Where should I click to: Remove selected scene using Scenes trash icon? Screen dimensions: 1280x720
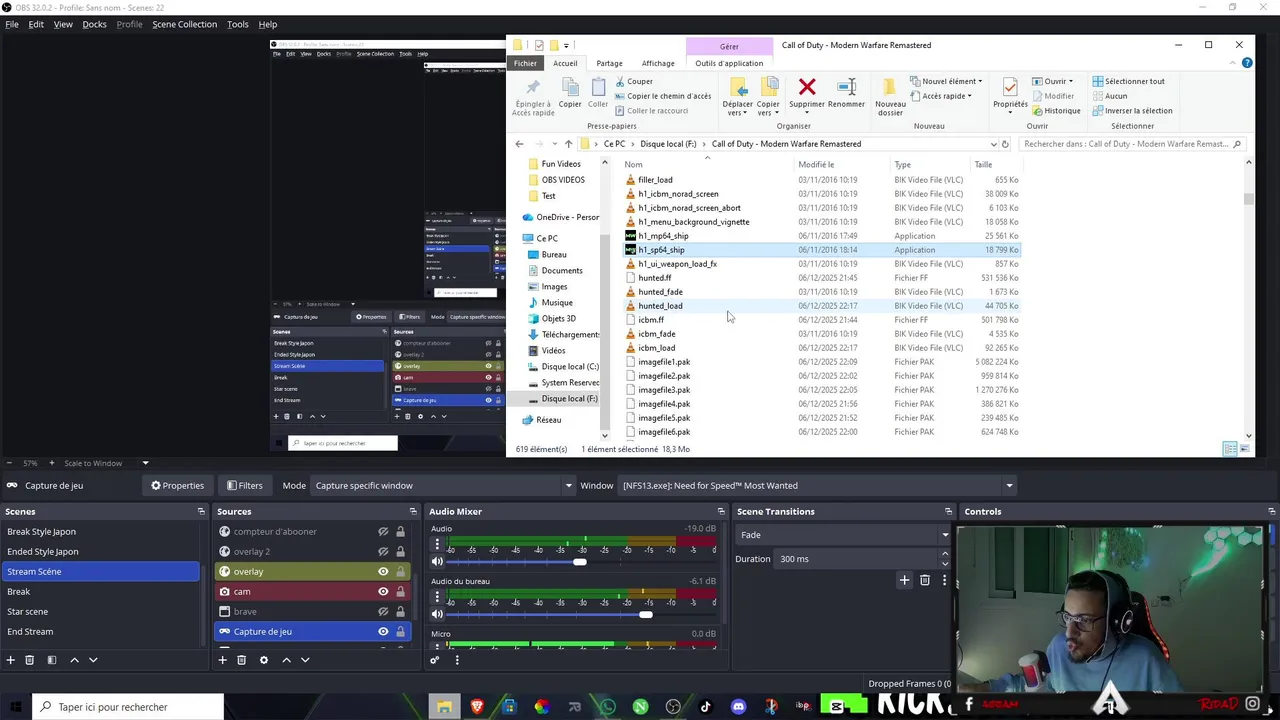(29, 660)
